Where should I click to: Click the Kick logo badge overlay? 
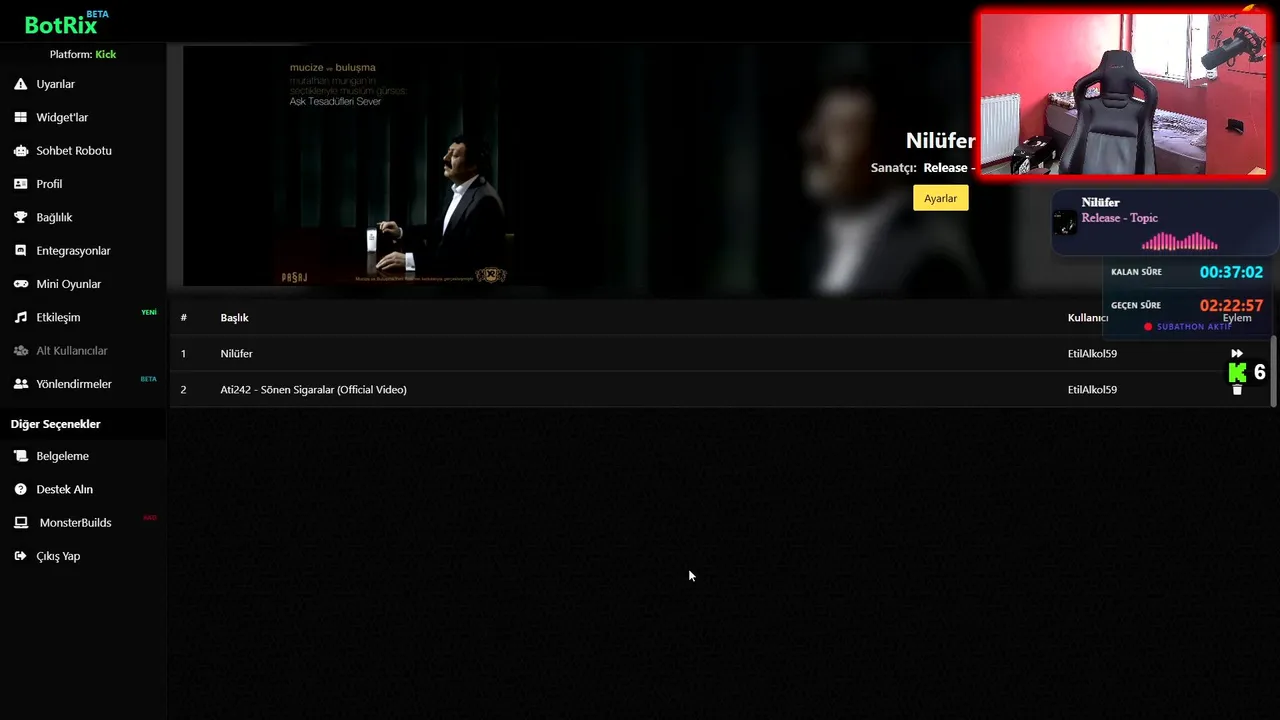tap(1238, 373)
